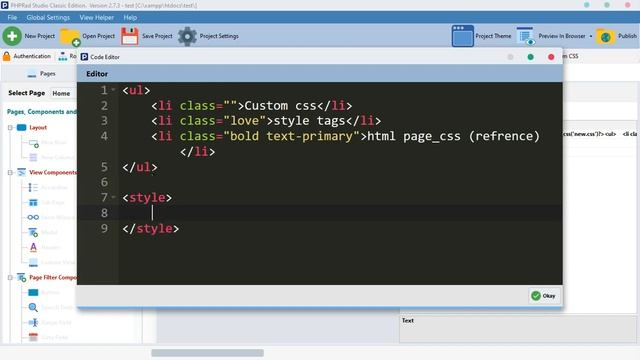Select the Form Wizard chain icon
640x360 pixels.
pyautogui.click(x=33, y=218)
